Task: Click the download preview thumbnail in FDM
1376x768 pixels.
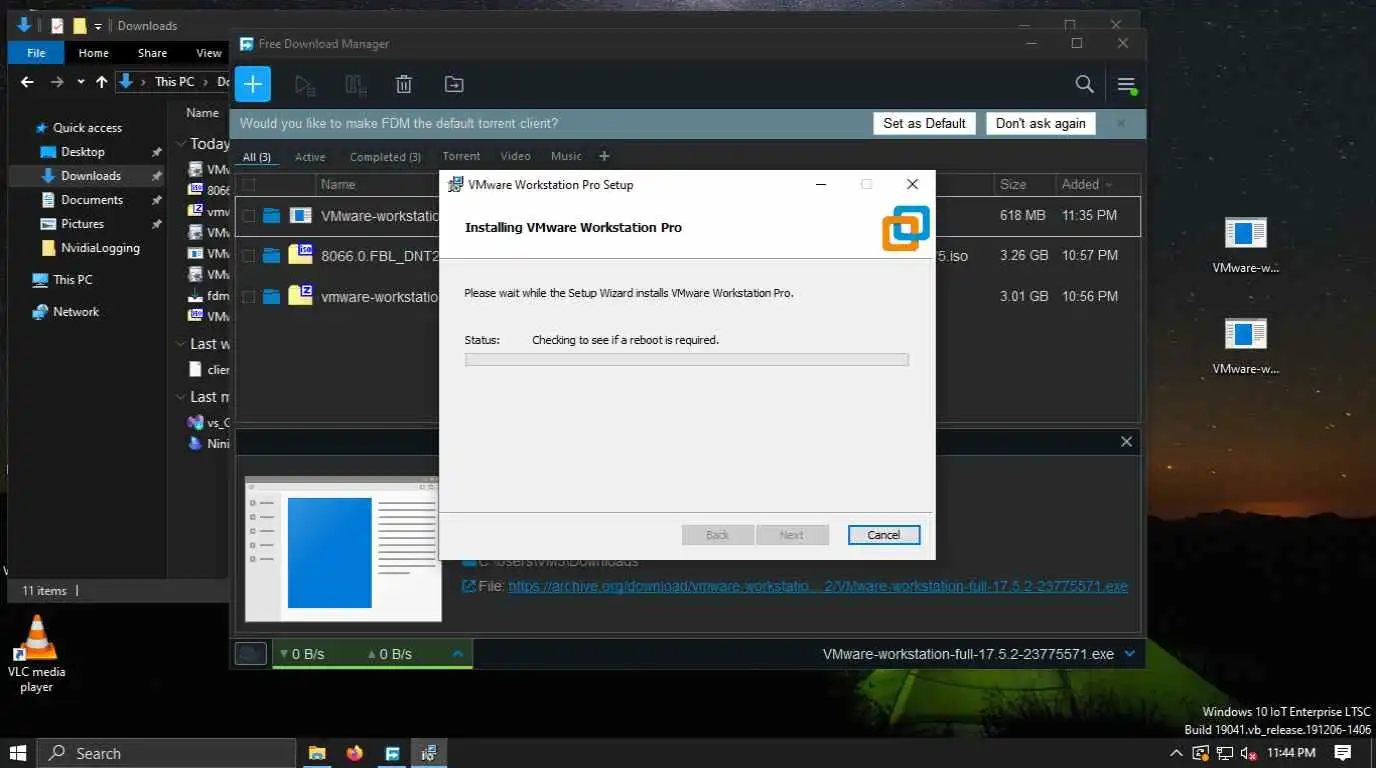Action: [x=342, y=548]
